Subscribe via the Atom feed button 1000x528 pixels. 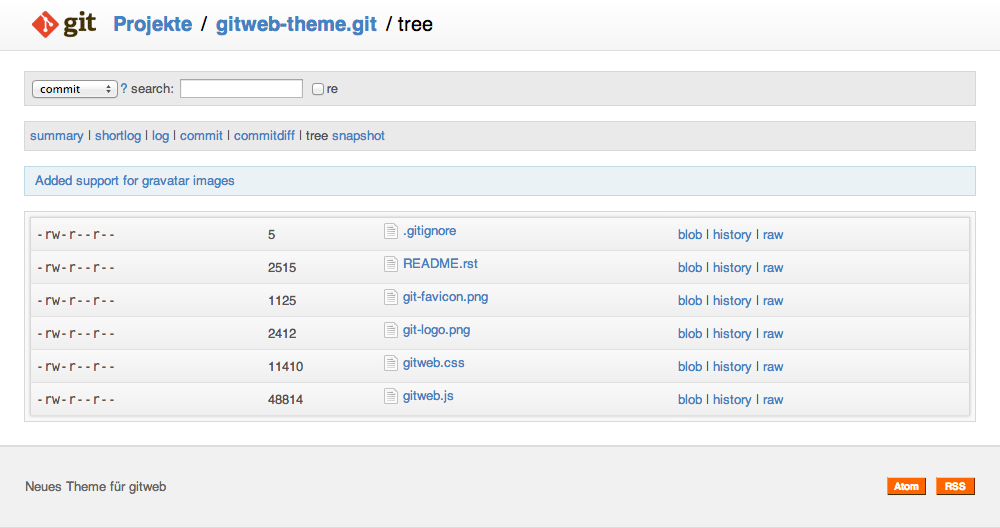906,486
